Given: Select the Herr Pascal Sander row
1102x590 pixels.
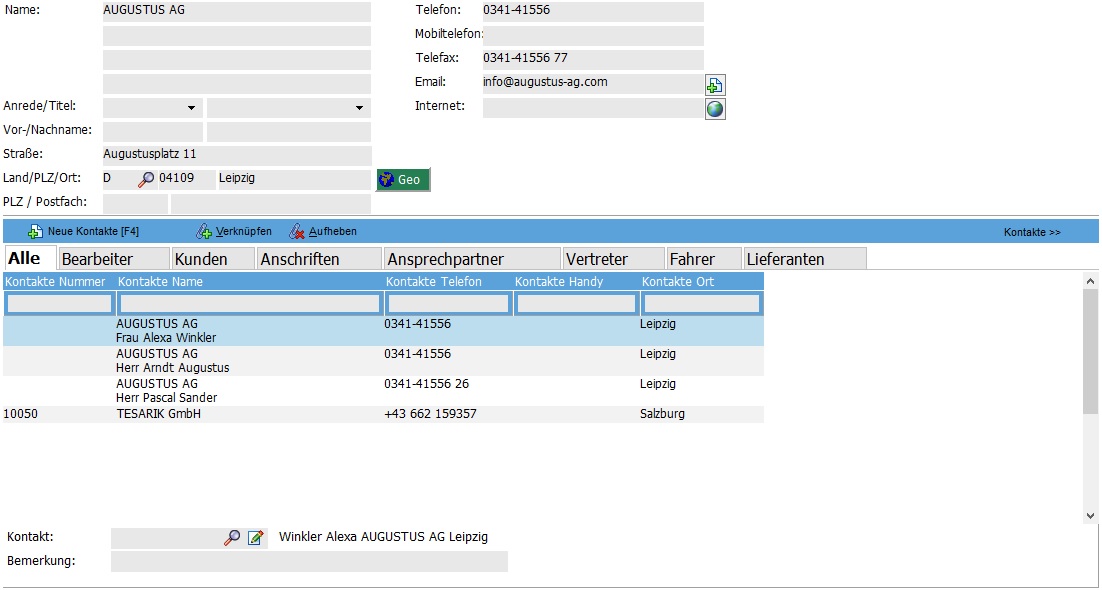Looking at the screenshot, I should [x=384, y=391].
